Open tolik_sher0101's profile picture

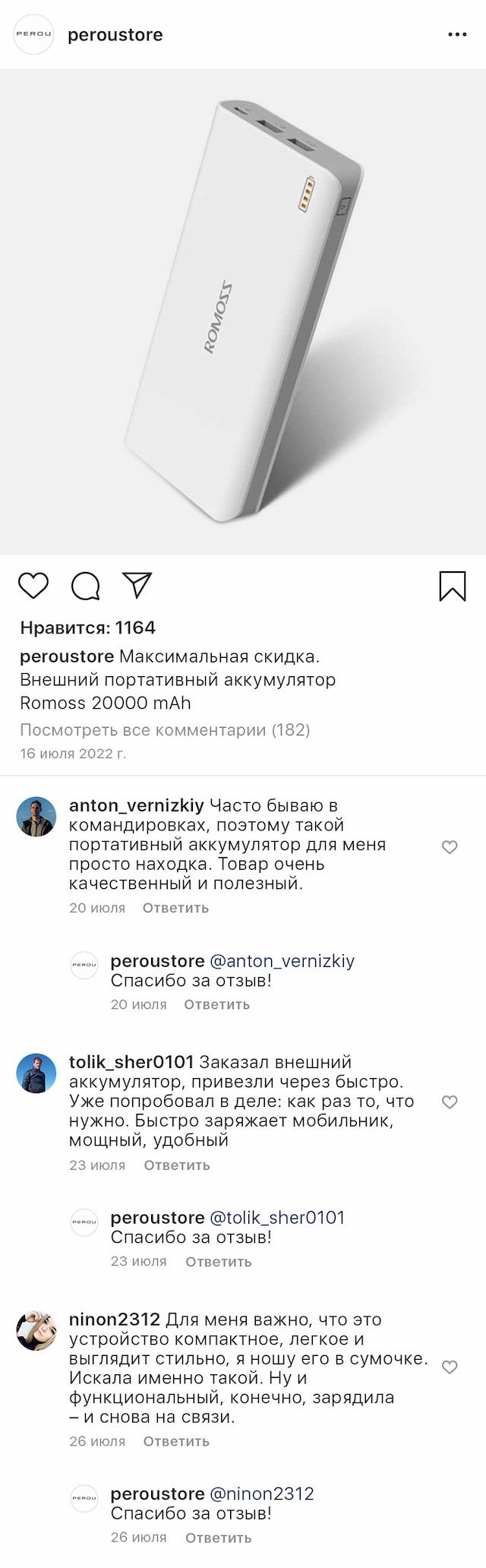click(x=36, y=1073)
